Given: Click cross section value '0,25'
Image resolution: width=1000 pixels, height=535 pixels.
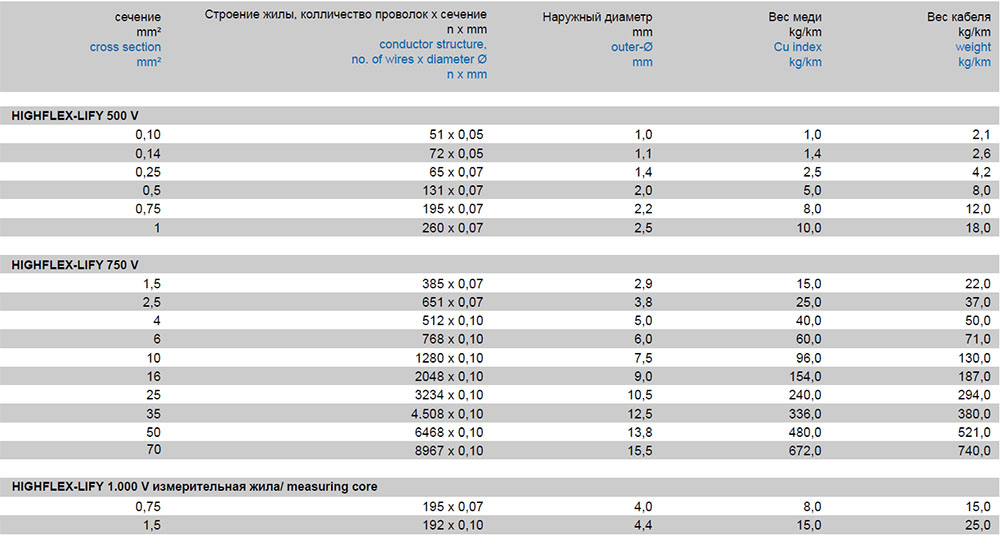Looking at the screenshot, I should (x=148, y=172).
